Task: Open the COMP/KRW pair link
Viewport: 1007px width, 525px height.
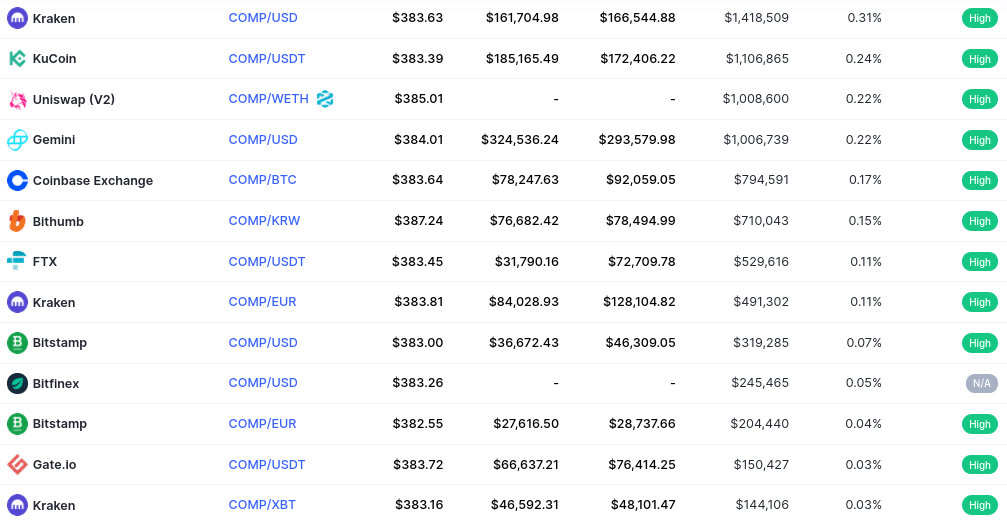Action: coord(264,221)
